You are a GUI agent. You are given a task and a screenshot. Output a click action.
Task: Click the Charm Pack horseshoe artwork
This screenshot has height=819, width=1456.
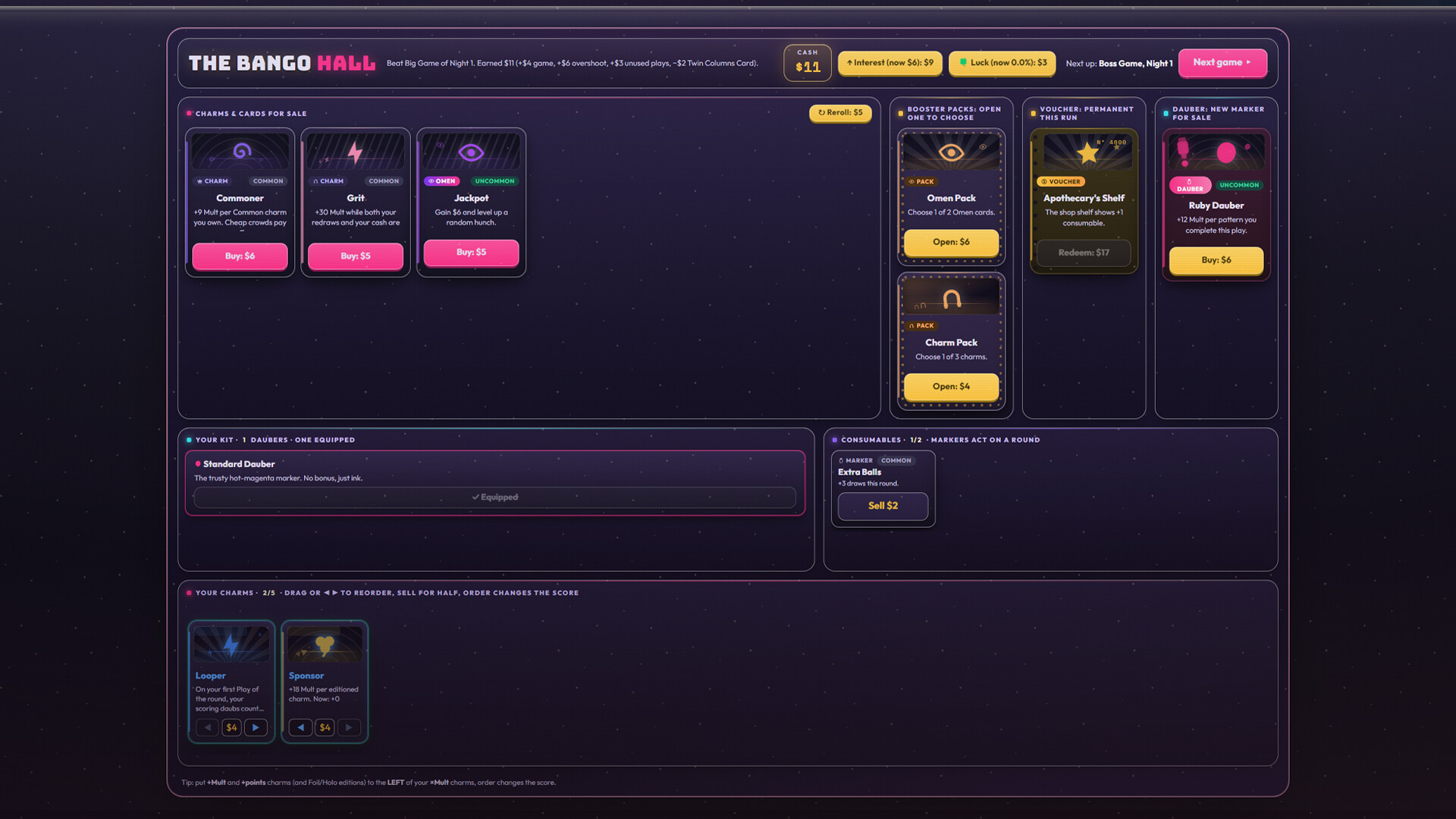[x=951, y=297]
